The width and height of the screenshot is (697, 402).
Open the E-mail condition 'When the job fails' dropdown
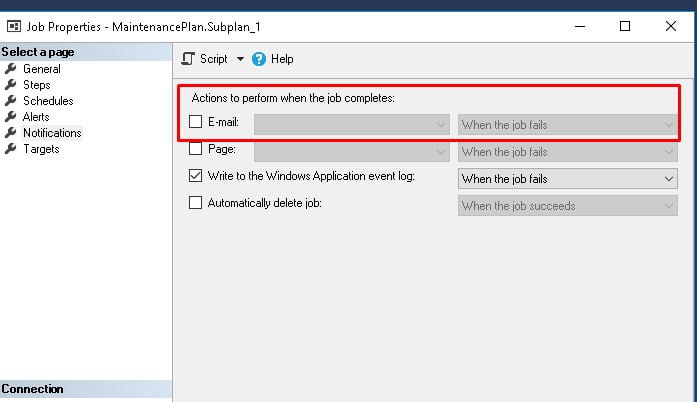[x=568, y=125]
